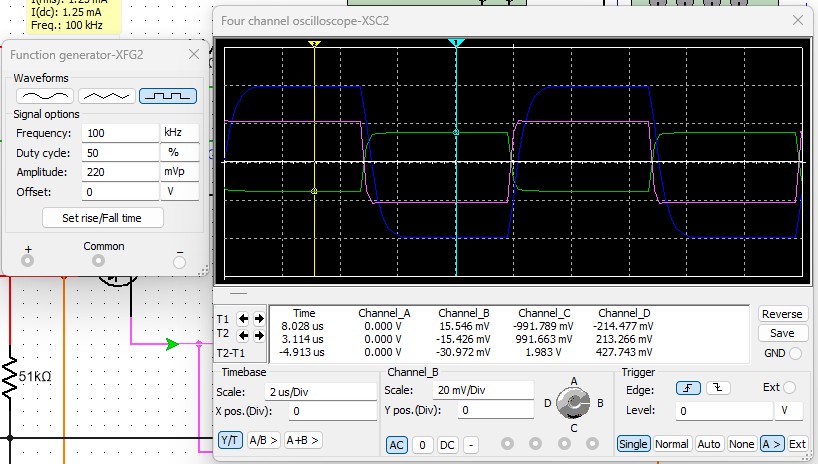Viewport: 818px width, 464px height.
Task: Click the Timebase Scale field
Action: [x=320, y=391]
